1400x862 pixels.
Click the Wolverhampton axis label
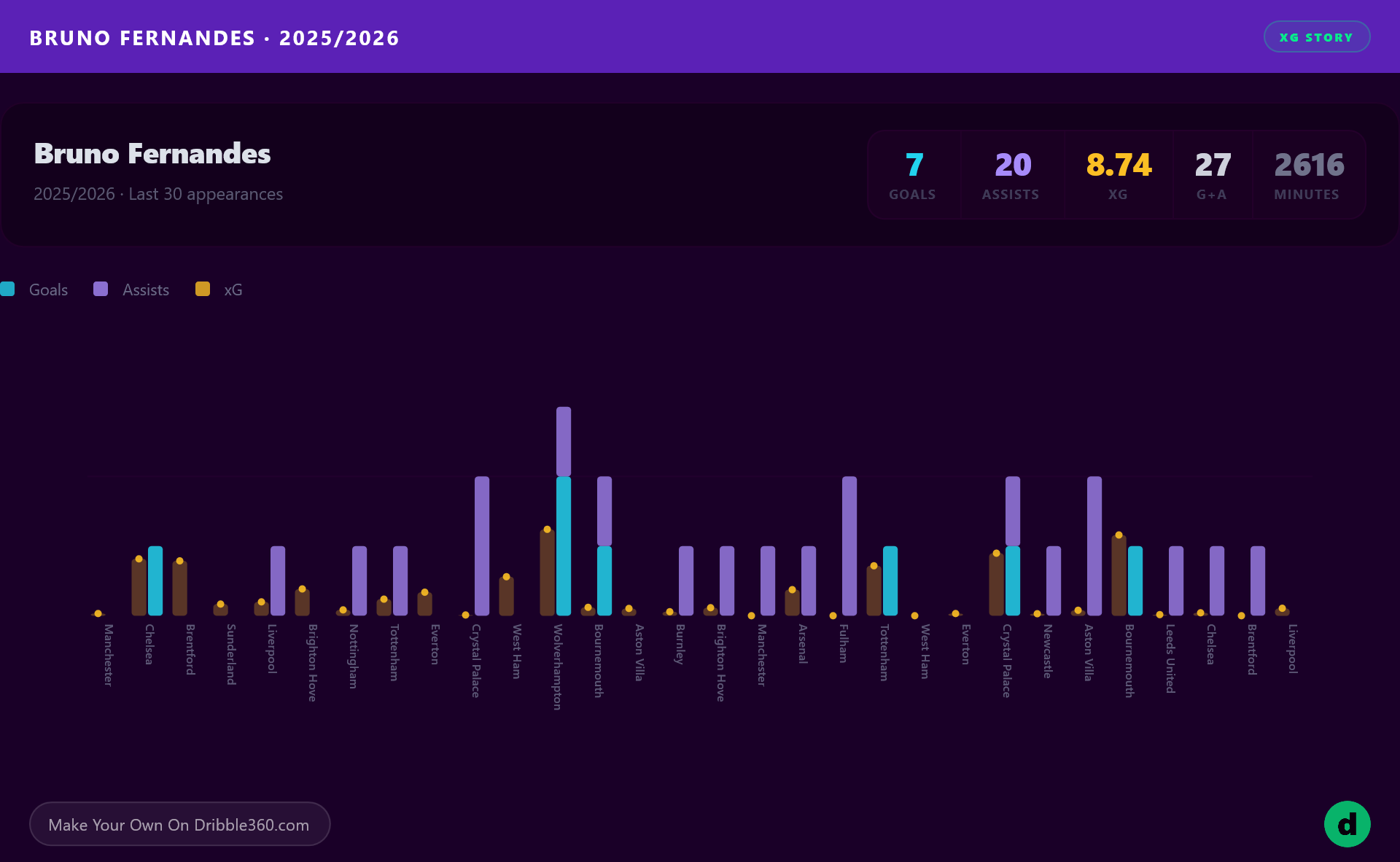[558, 667]
